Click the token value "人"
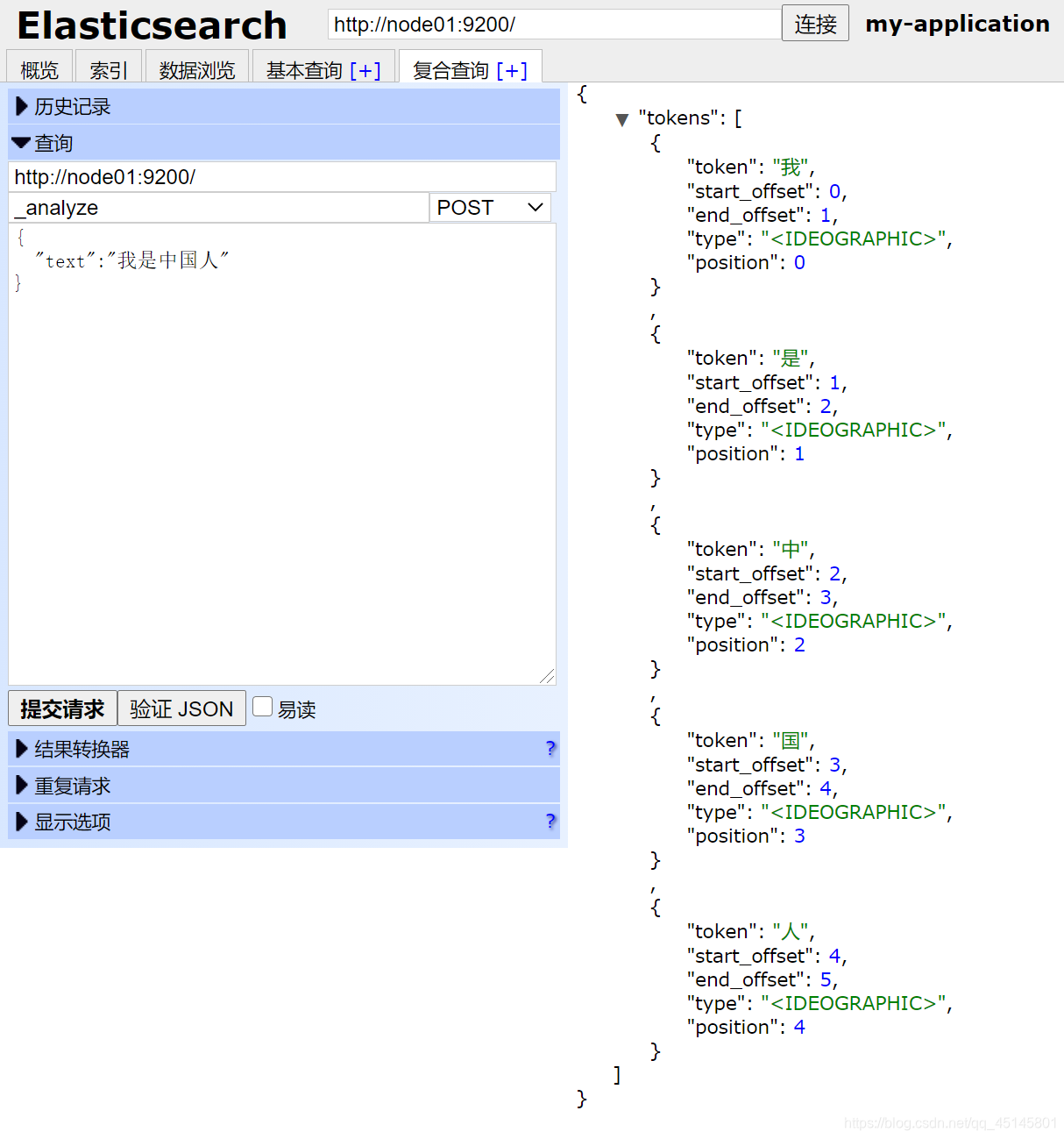This screenshot has width=1064, height=1139. coord(791,931)
